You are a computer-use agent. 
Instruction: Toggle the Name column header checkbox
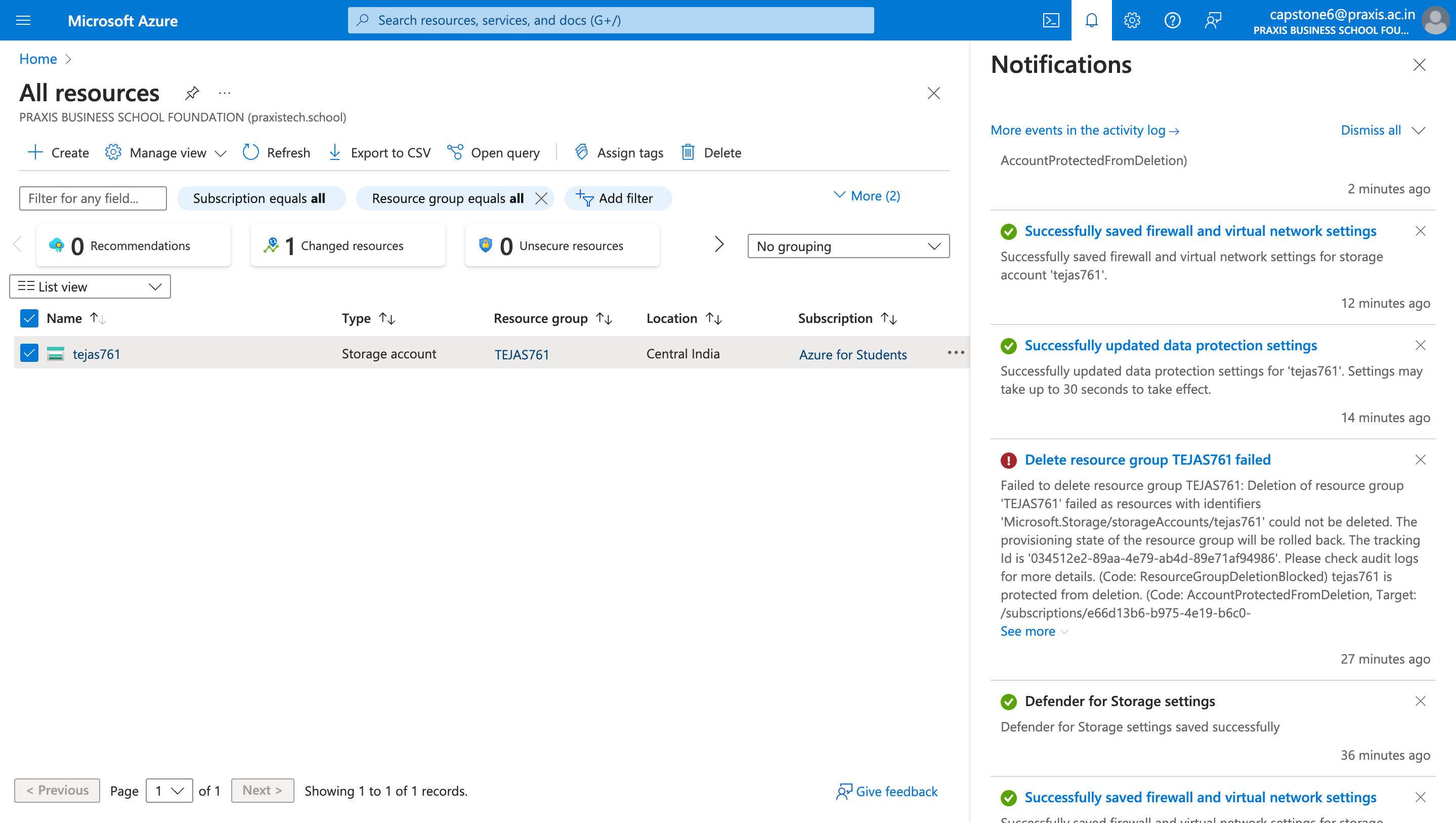click(x=27, y=318)
